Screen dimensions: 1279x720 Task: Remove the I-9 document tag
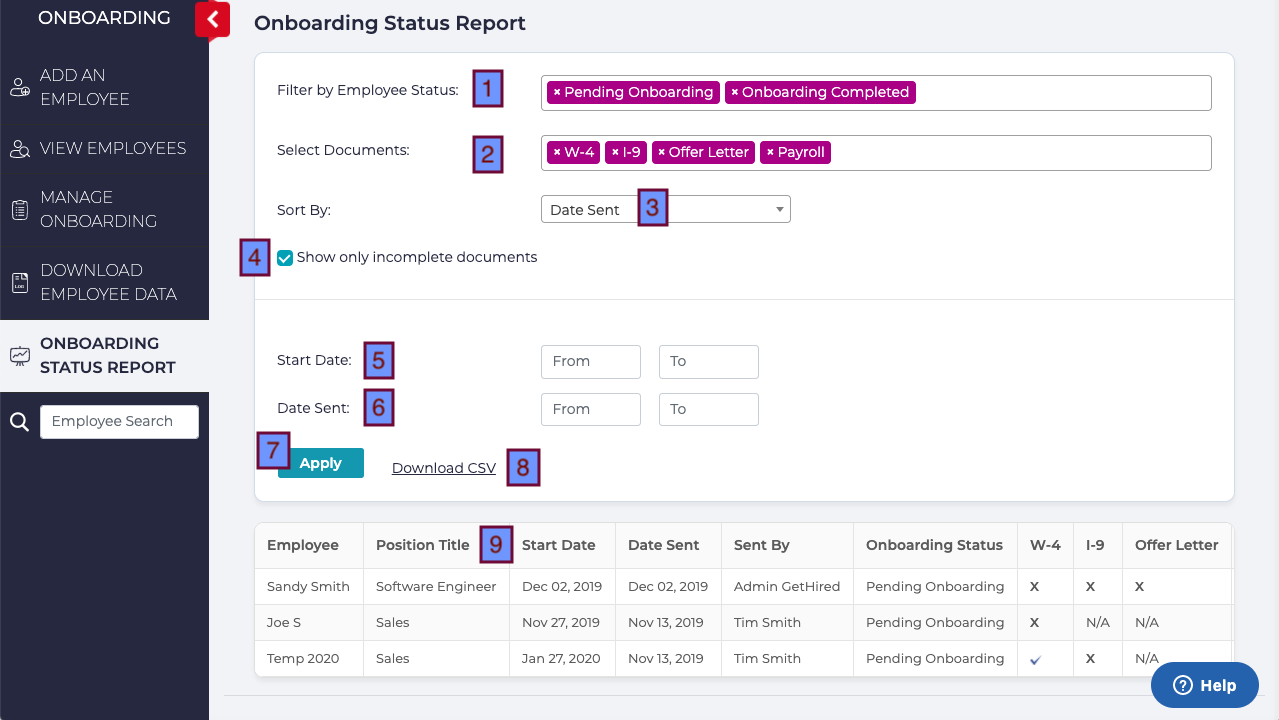[613, 152]
